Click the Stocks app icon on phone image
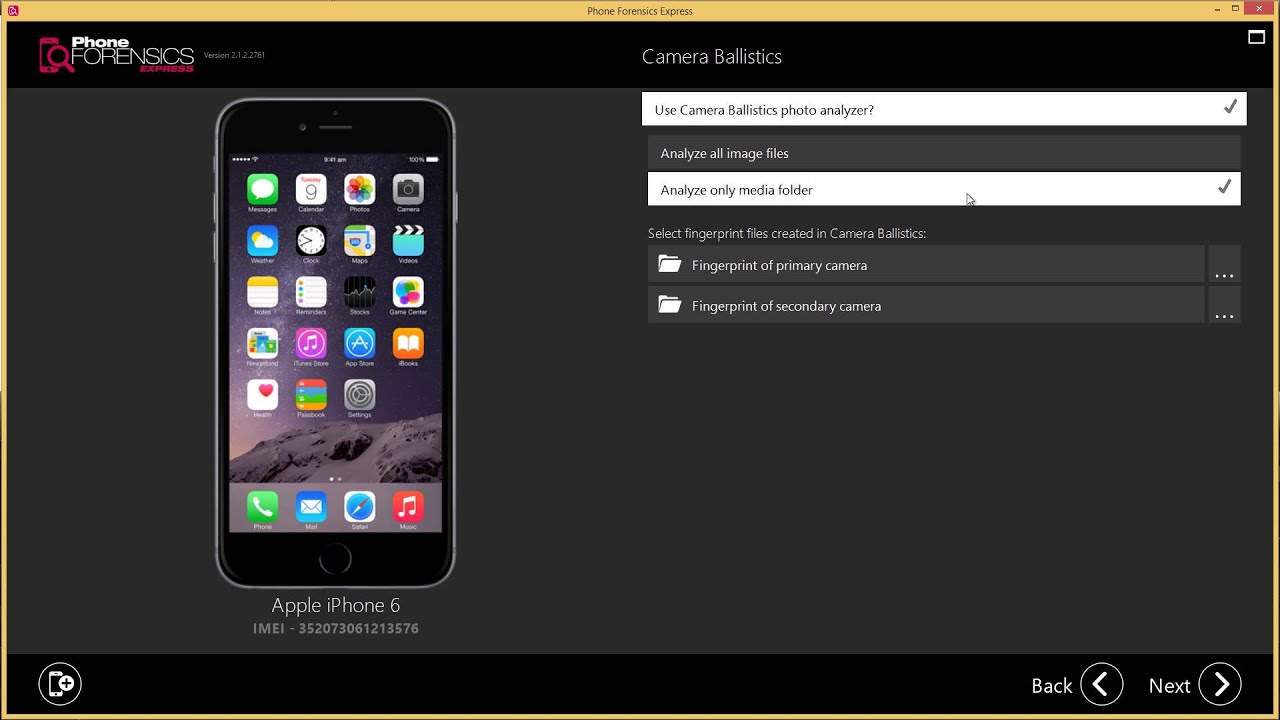Image resolution: width=1280 pixels, height=720 pixels. click(359, 292)
